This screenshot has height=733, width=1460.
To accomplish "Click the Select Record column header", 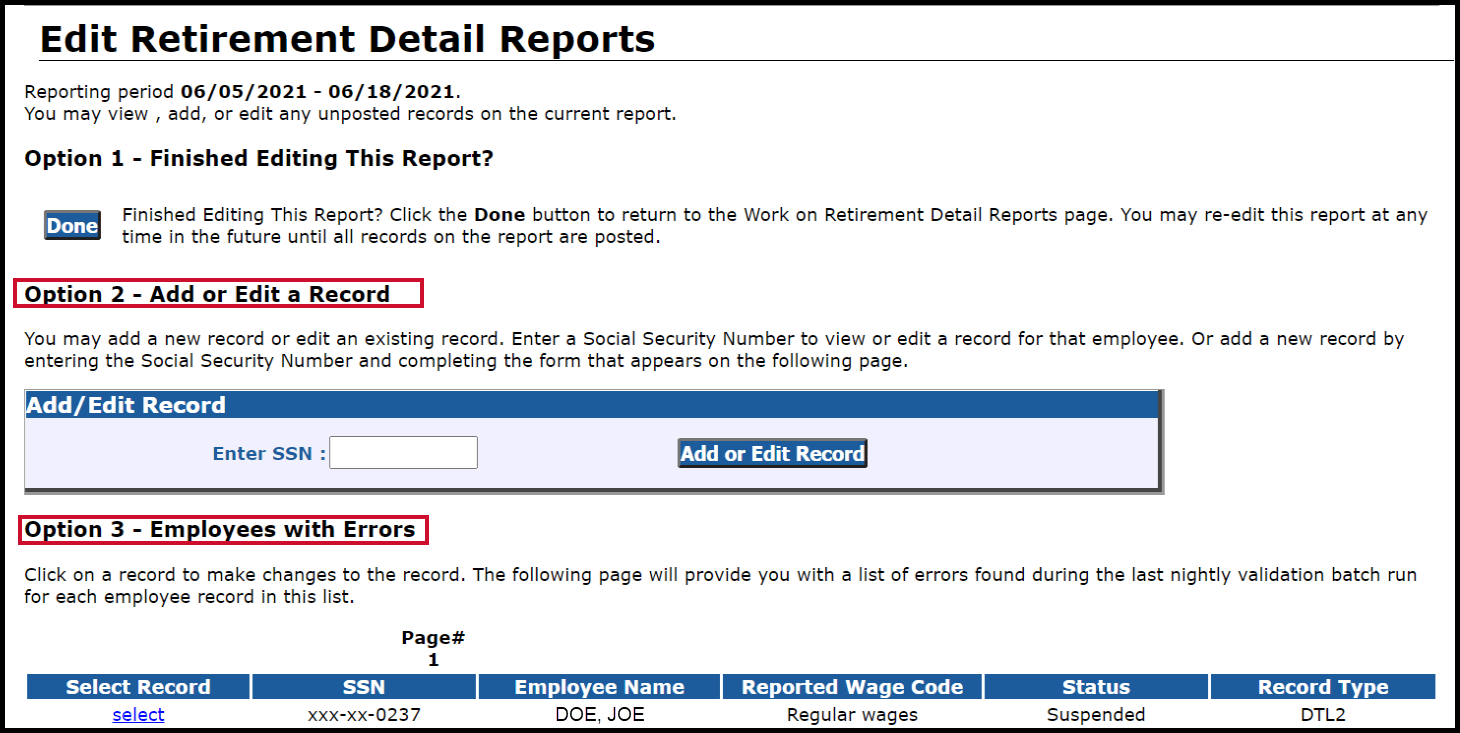I will point(137,687).
